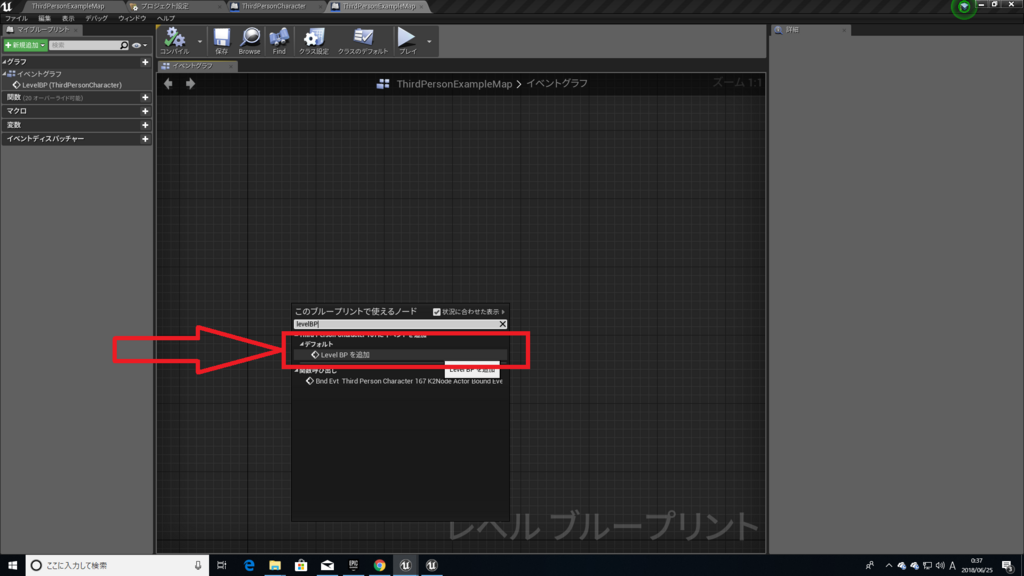Image resolution: width=1024 pixels, height=576 pixels.
Task: Click the magnifier icon in My Blueprint search
Action: coord(124,45)
